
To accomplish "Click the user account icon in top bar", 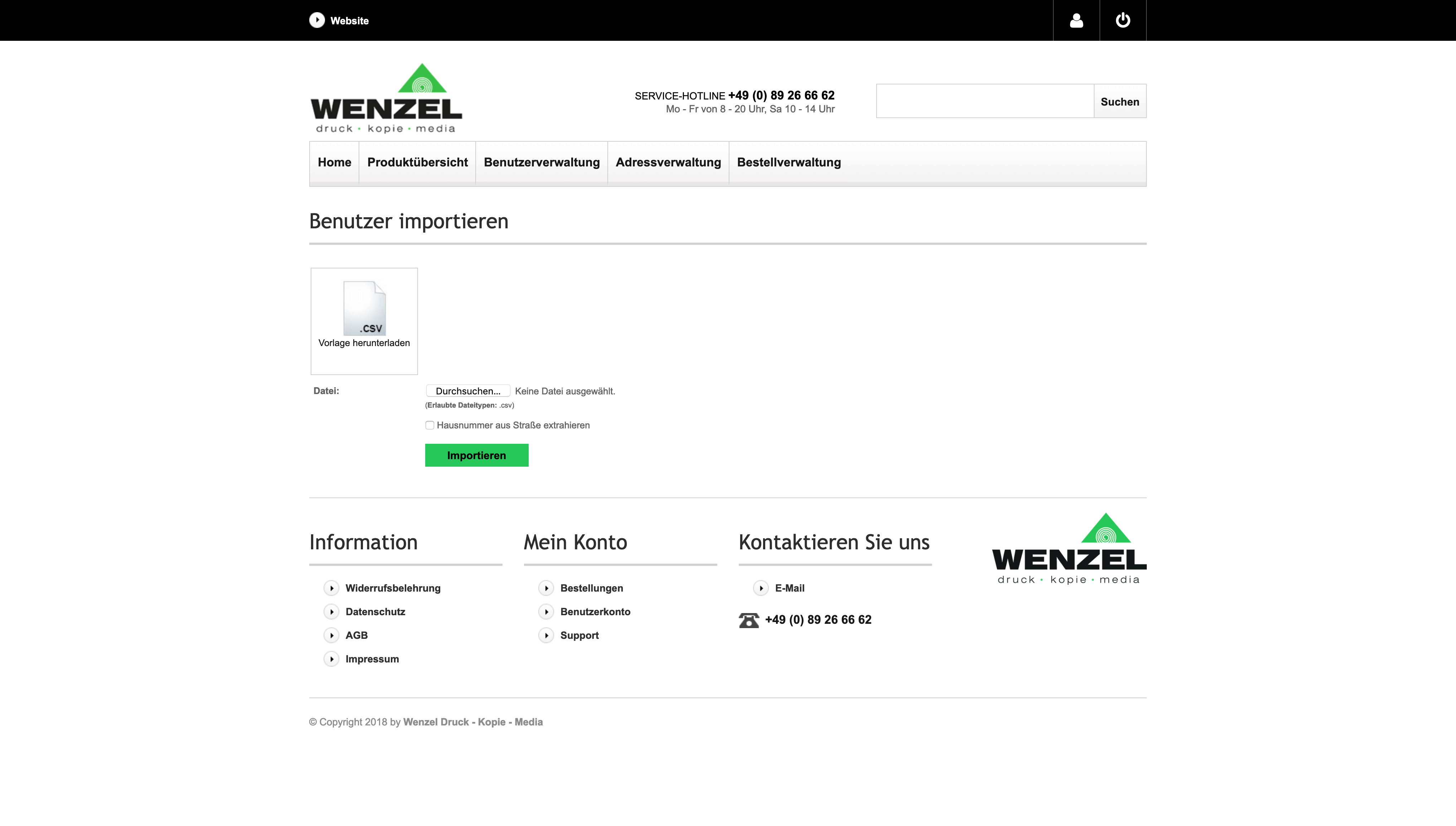I will tap(1076, 20).
